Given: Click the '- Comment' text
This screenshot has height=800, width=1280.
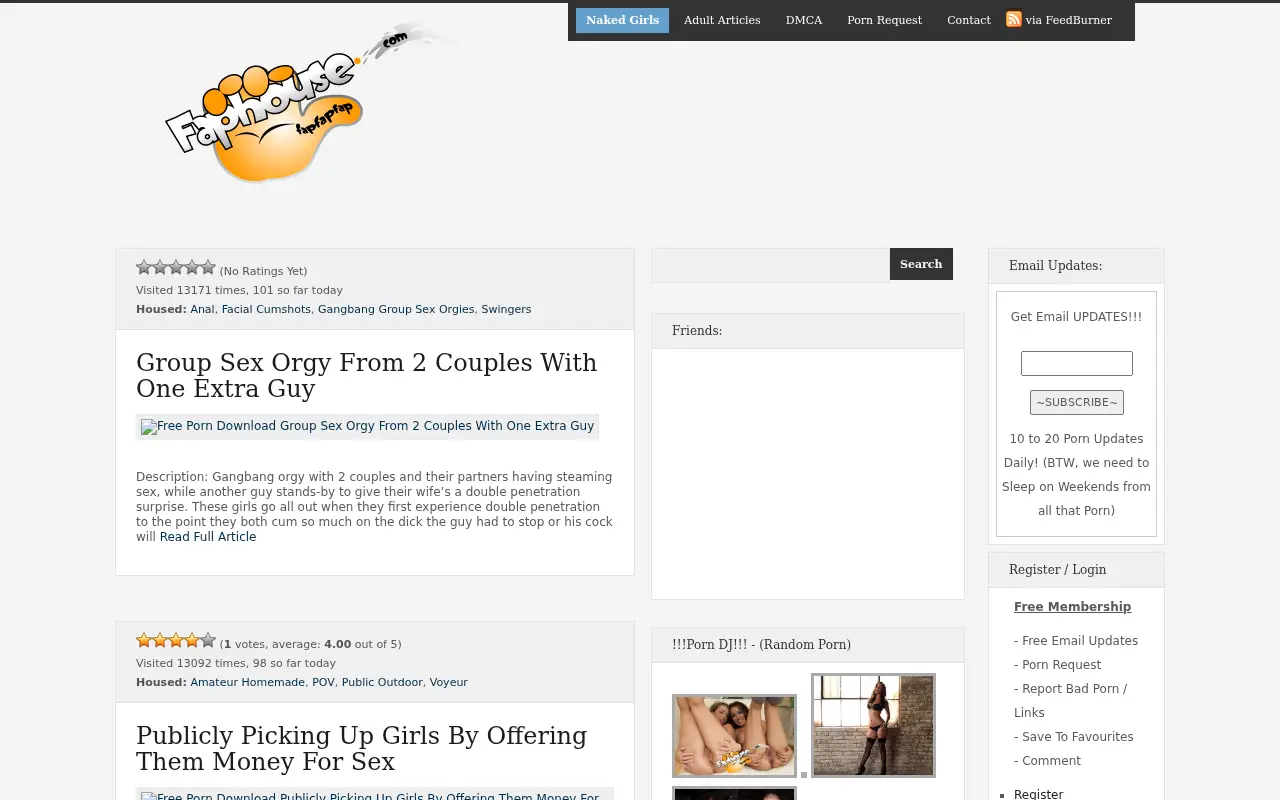Looking at the screenshot, I should [1047, 761].
